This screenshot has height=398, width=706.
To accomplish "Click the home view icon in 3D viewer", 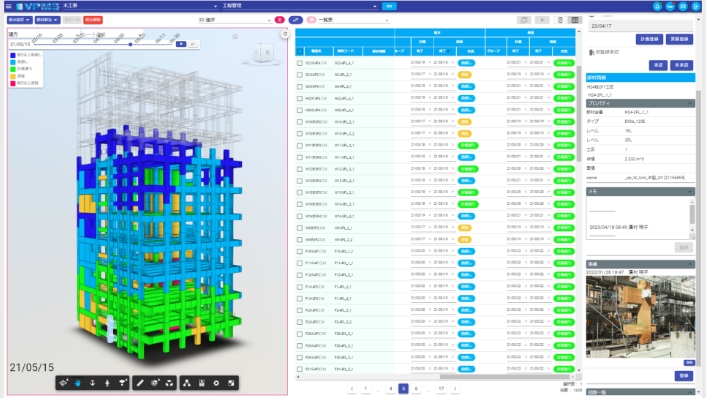I will pyautogui.click(x=235, y=36).
